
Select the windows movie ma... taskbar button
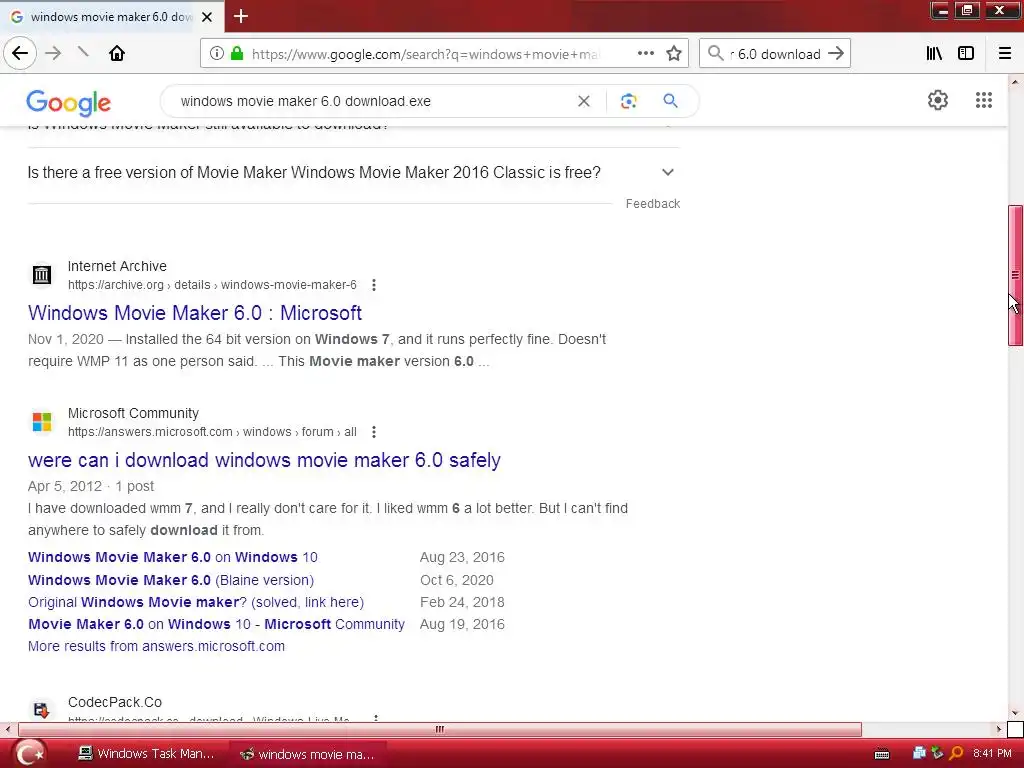(x=307, y=754)
